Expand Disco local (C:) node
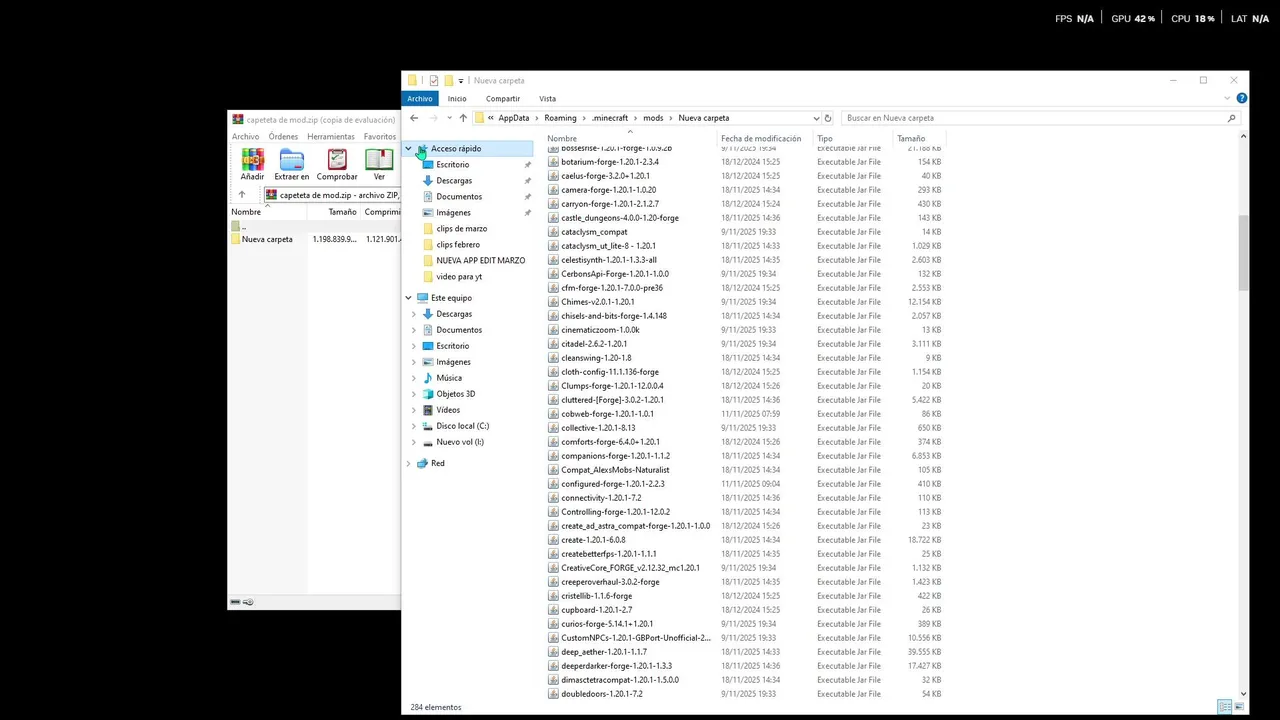Viewport: 1280px width, 720px height. [x=414, y=426]
